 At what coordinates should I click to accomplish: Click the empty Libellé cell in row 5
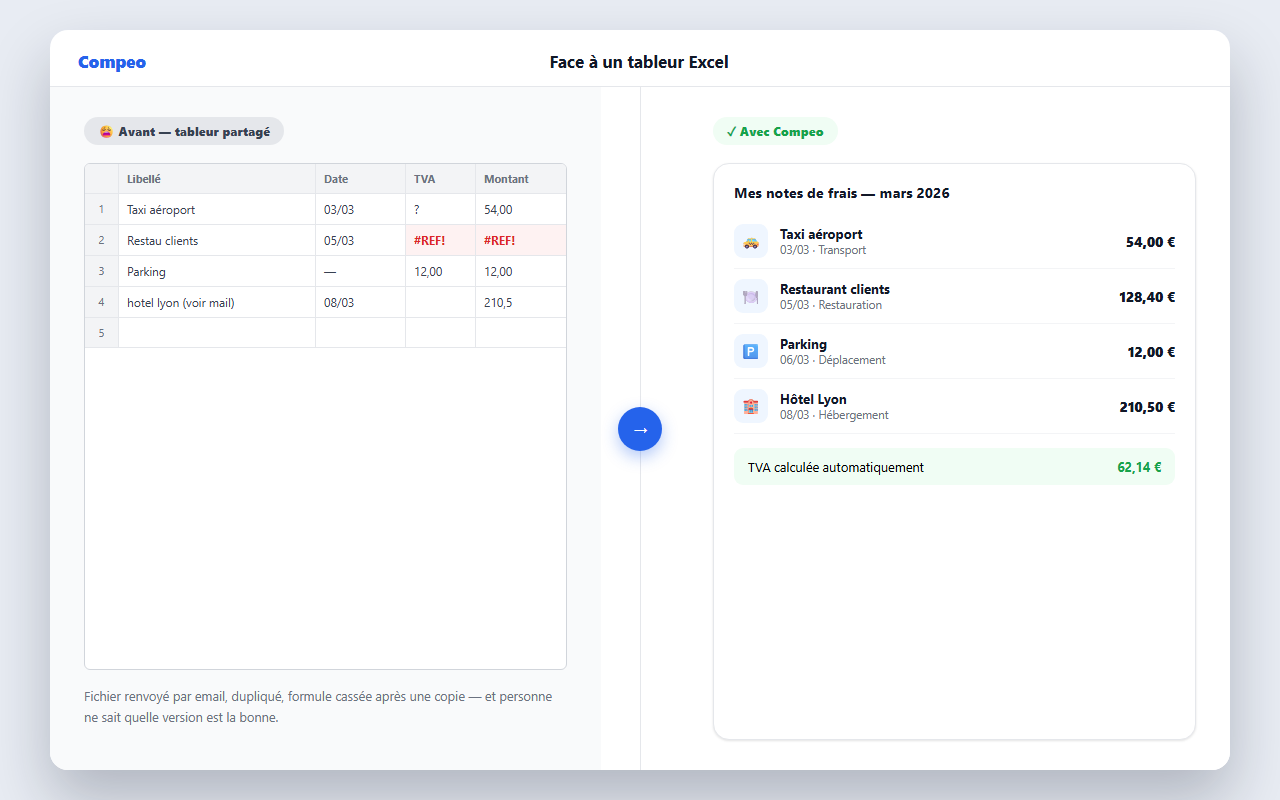coord(217,333)
